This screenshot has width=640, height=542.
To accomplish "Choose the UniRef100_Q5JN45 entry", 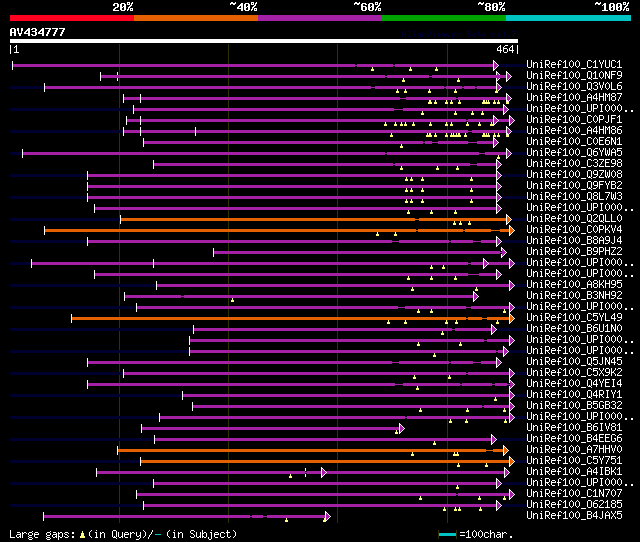I will pyautogui.click(x=574, y=362).
